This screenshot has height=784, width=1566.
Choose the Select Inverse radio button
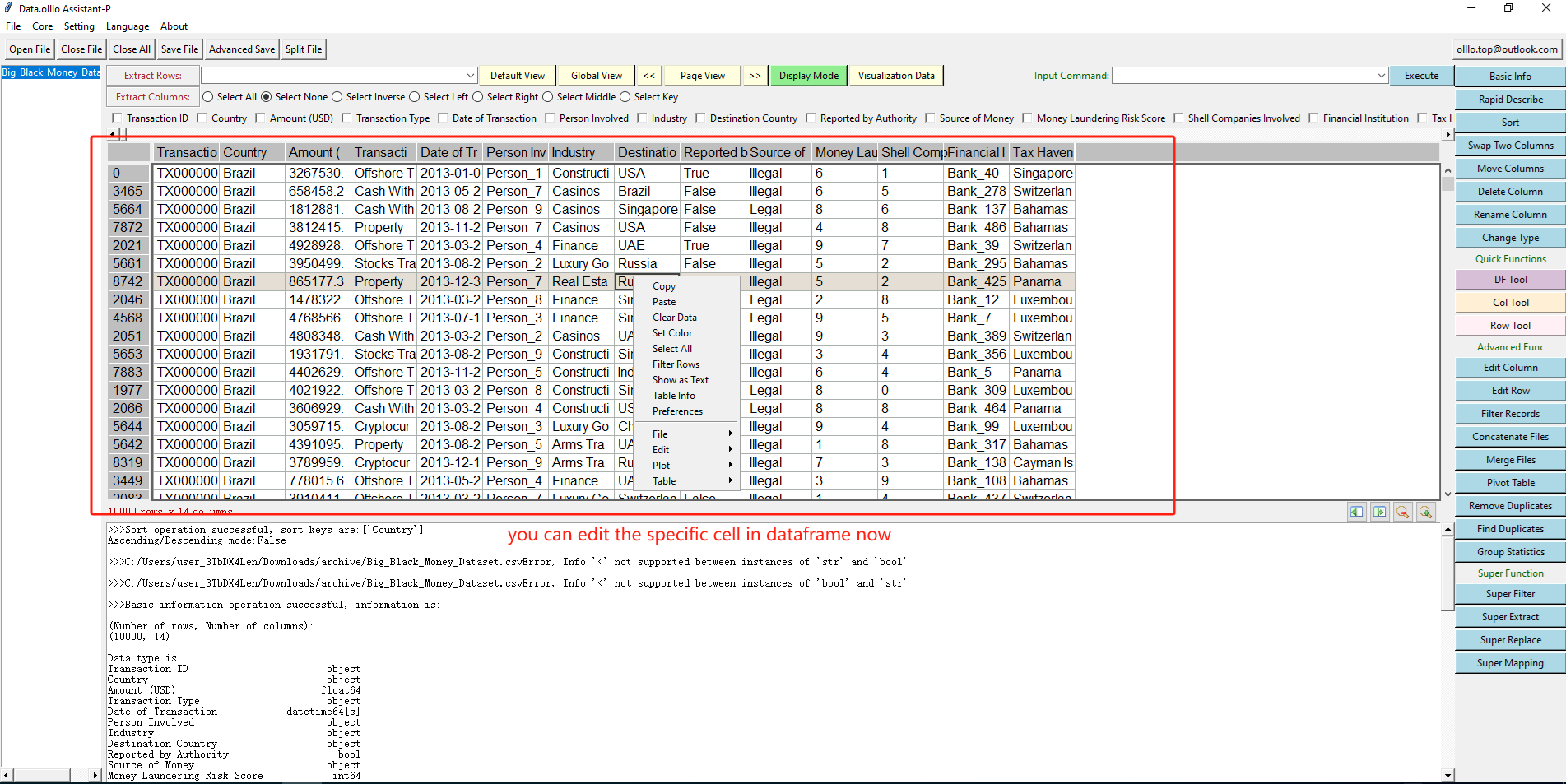click(x=337, y=97)
